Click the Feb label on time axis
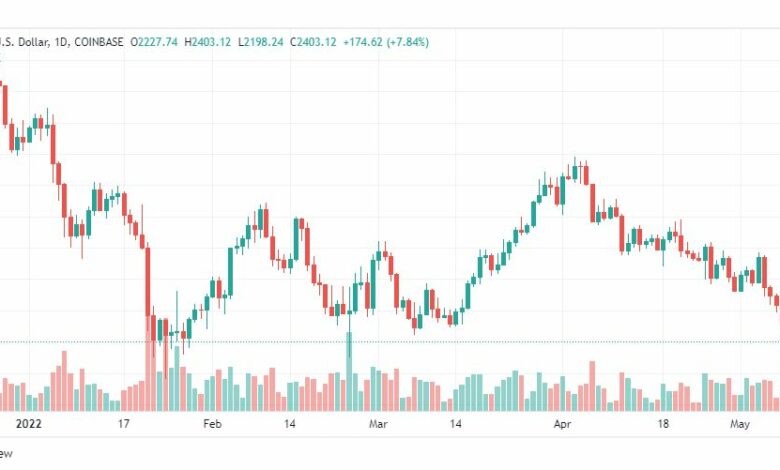780x470 pixels. [x=212, y=424]
